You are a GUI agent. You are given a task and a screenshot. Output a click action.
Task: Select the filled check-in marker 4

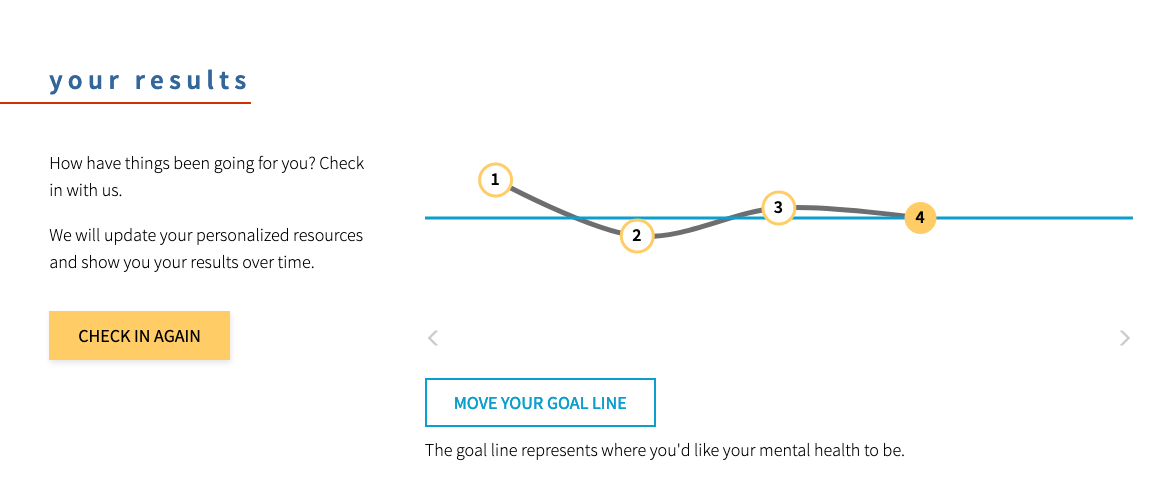coord(920,218)
